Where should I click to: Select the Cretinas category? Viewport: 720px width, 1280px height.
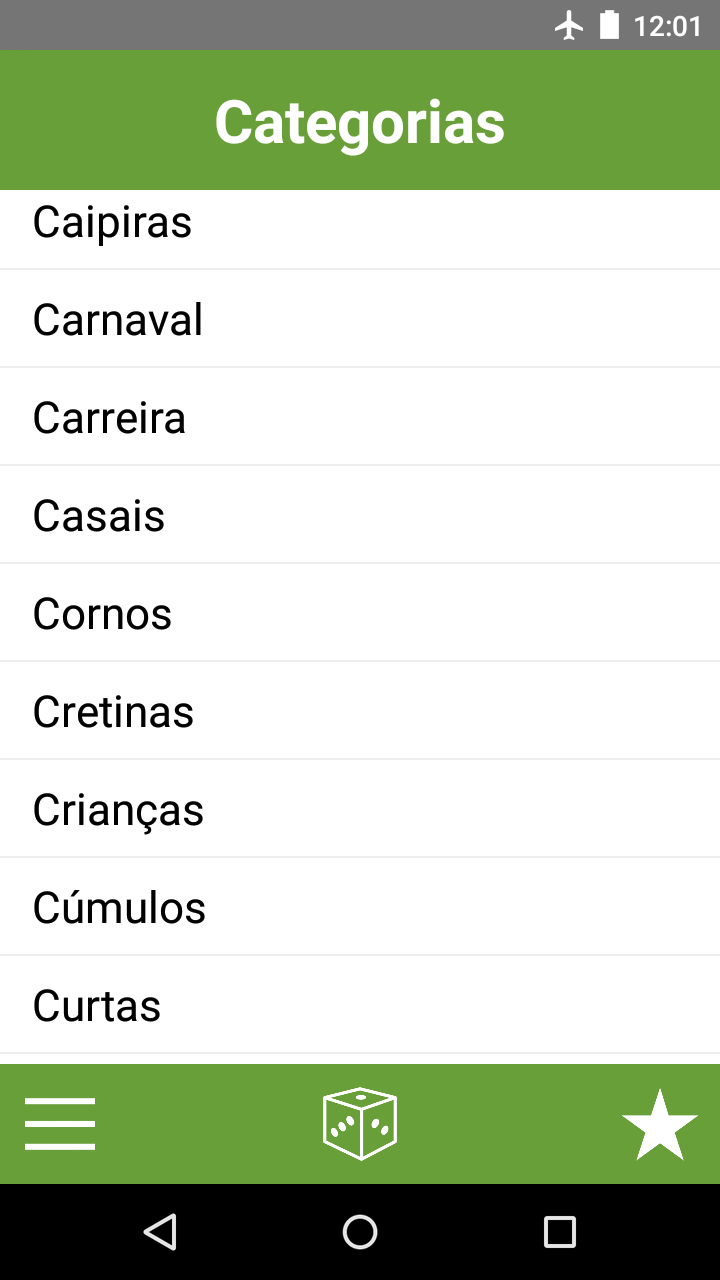[360, 711]
